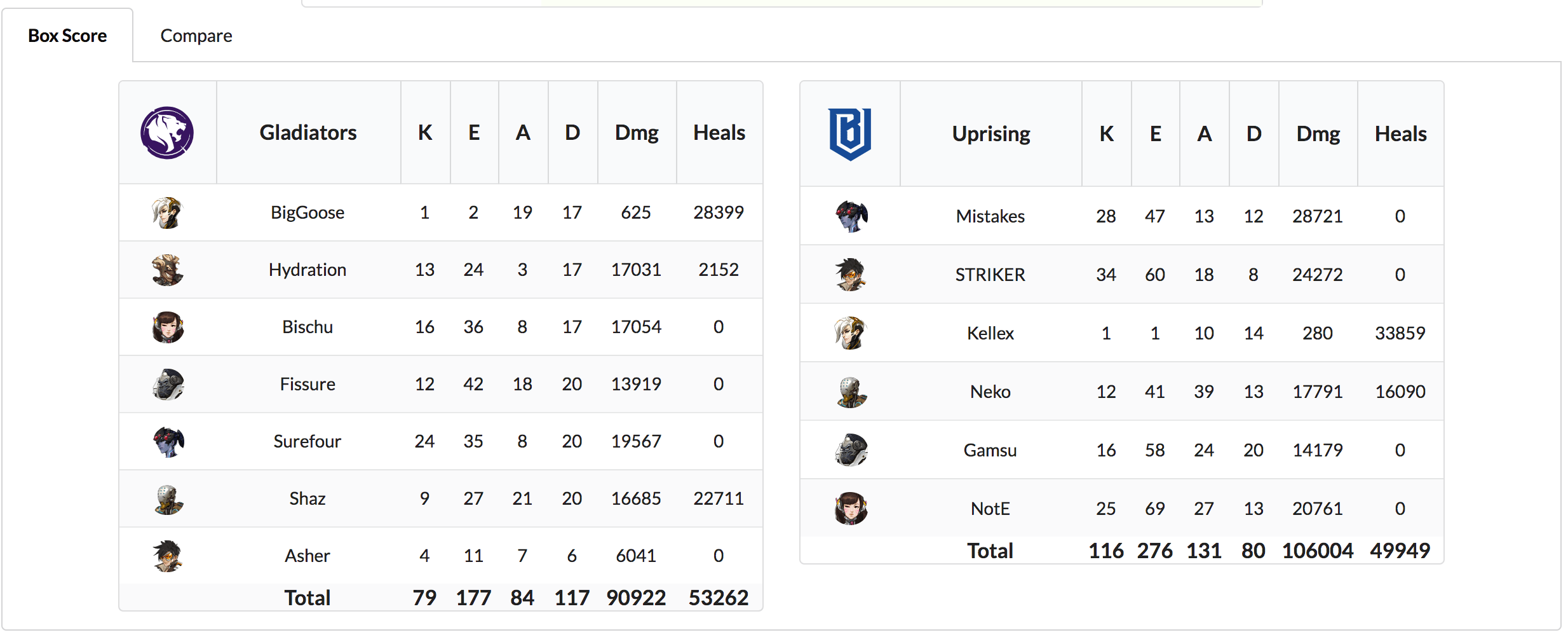Click the Asher player name
This screenshot has width=1568, height=637.
pos(308,556)
